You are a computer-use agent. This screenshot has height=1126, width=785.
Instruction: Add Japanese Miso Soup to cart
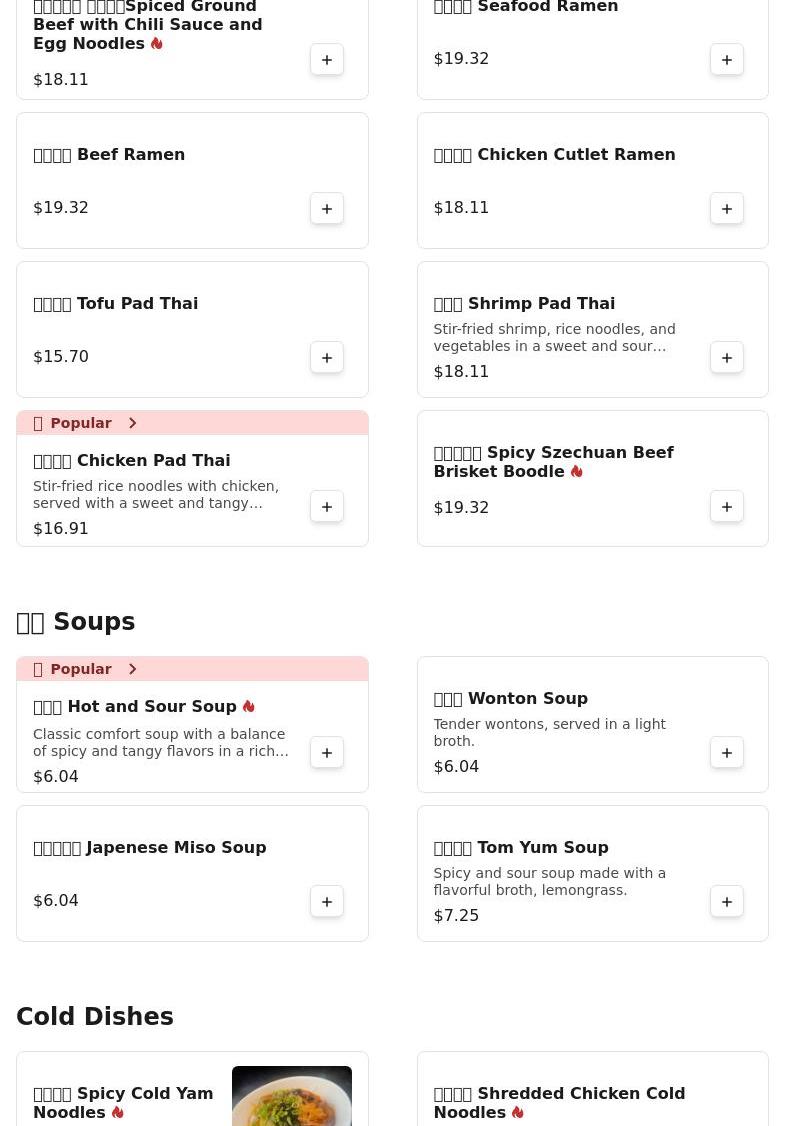327,902
